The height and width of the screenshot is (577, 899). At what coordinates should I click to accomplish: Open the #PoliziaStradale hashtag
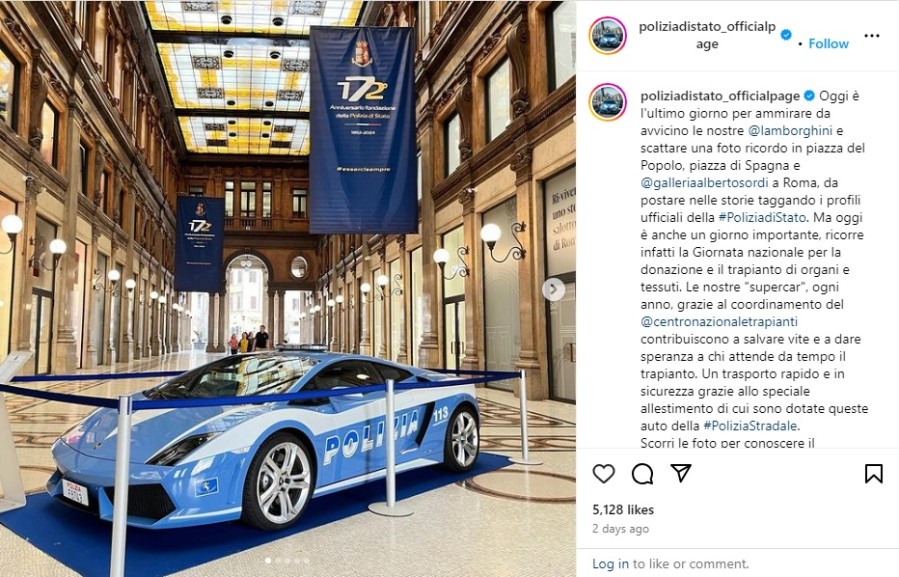point(751,426)
